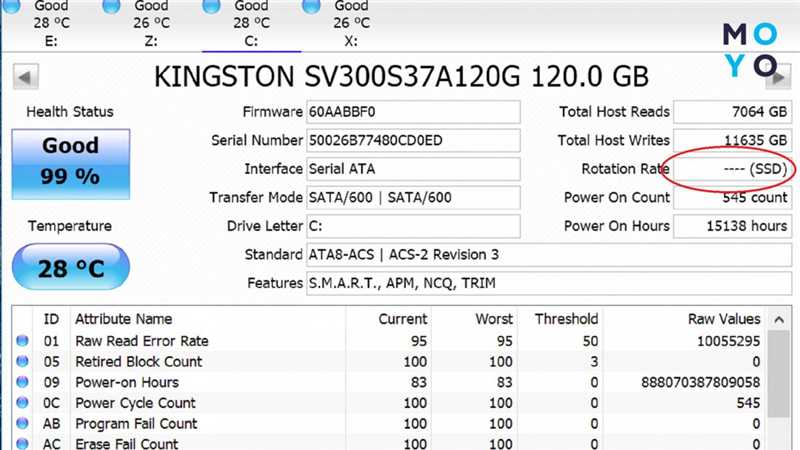Click the Firmware field 60AABBF0
The image size is (800, 450).
(x=413, y=112)
